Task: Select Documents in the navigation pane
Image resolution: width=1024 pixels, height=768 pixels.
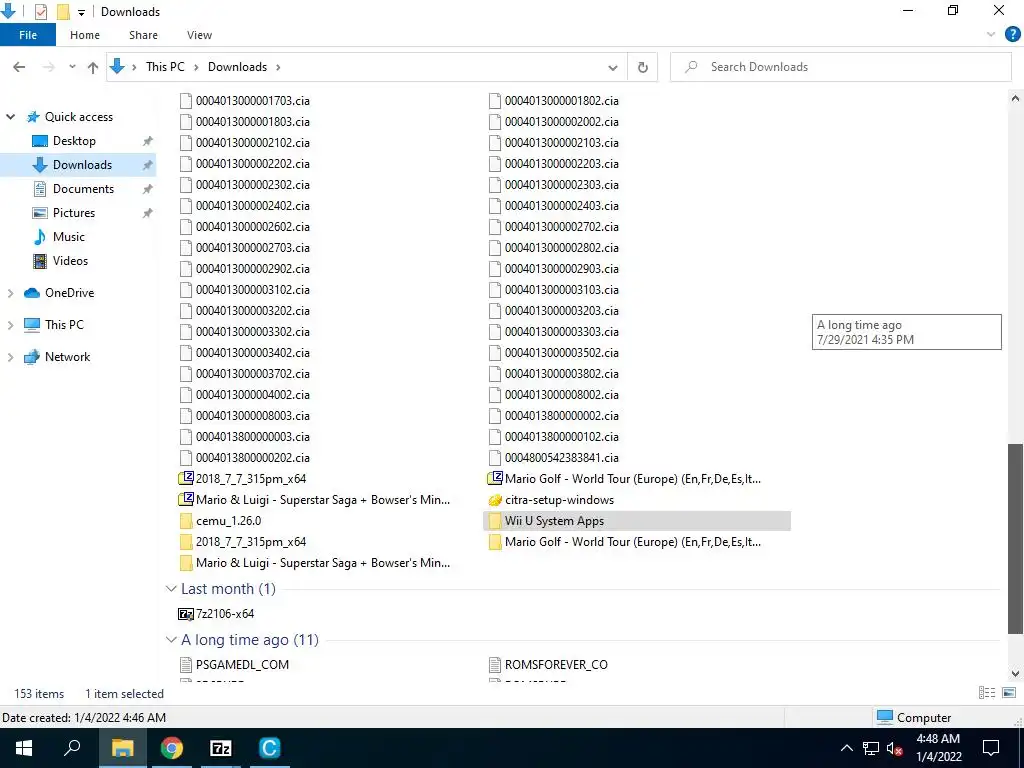Action: [x=83, y=189]
